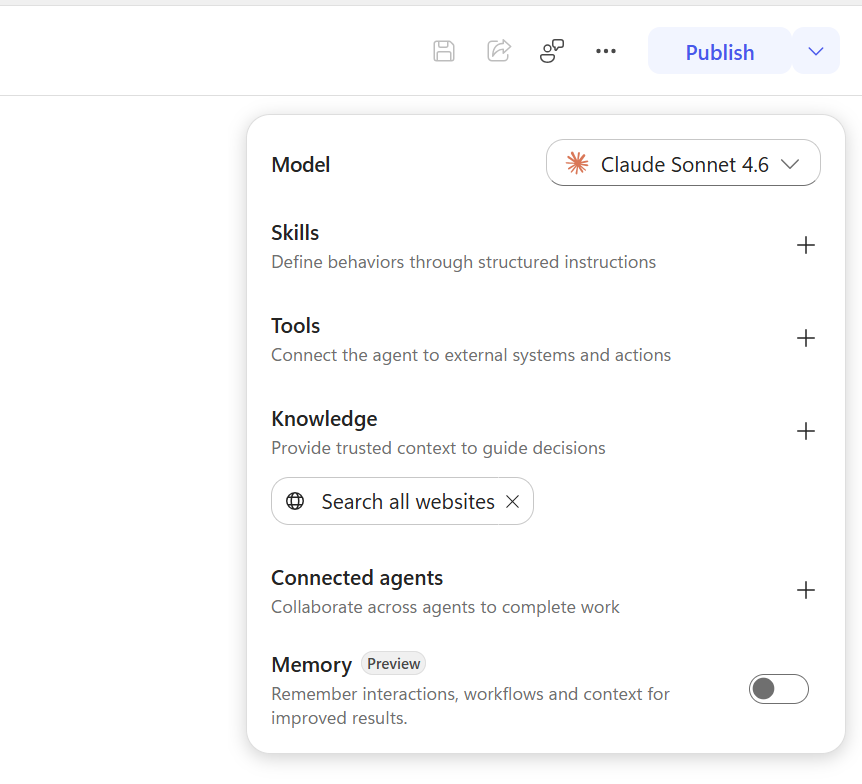Click the Tools heading

click(295, 325)
